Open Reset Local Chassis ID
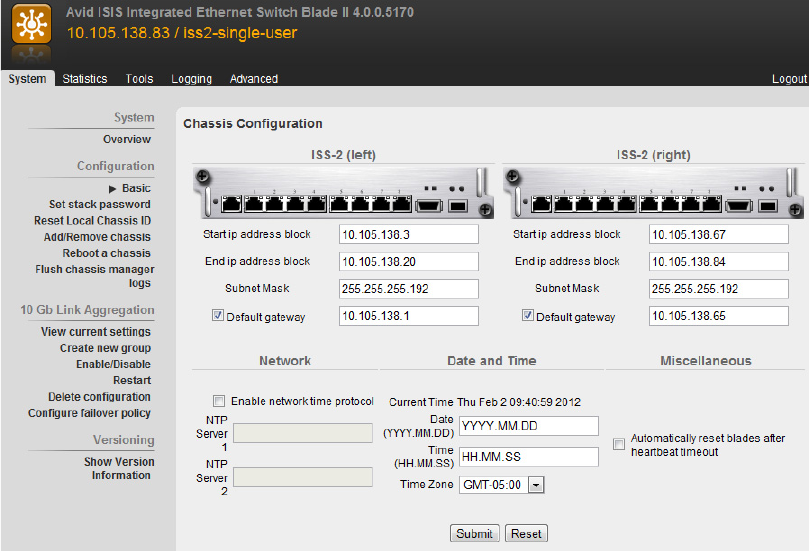Image resolution: width=809 pixels, height=551 pixels. pyautogui.click(x=92, y=221)
